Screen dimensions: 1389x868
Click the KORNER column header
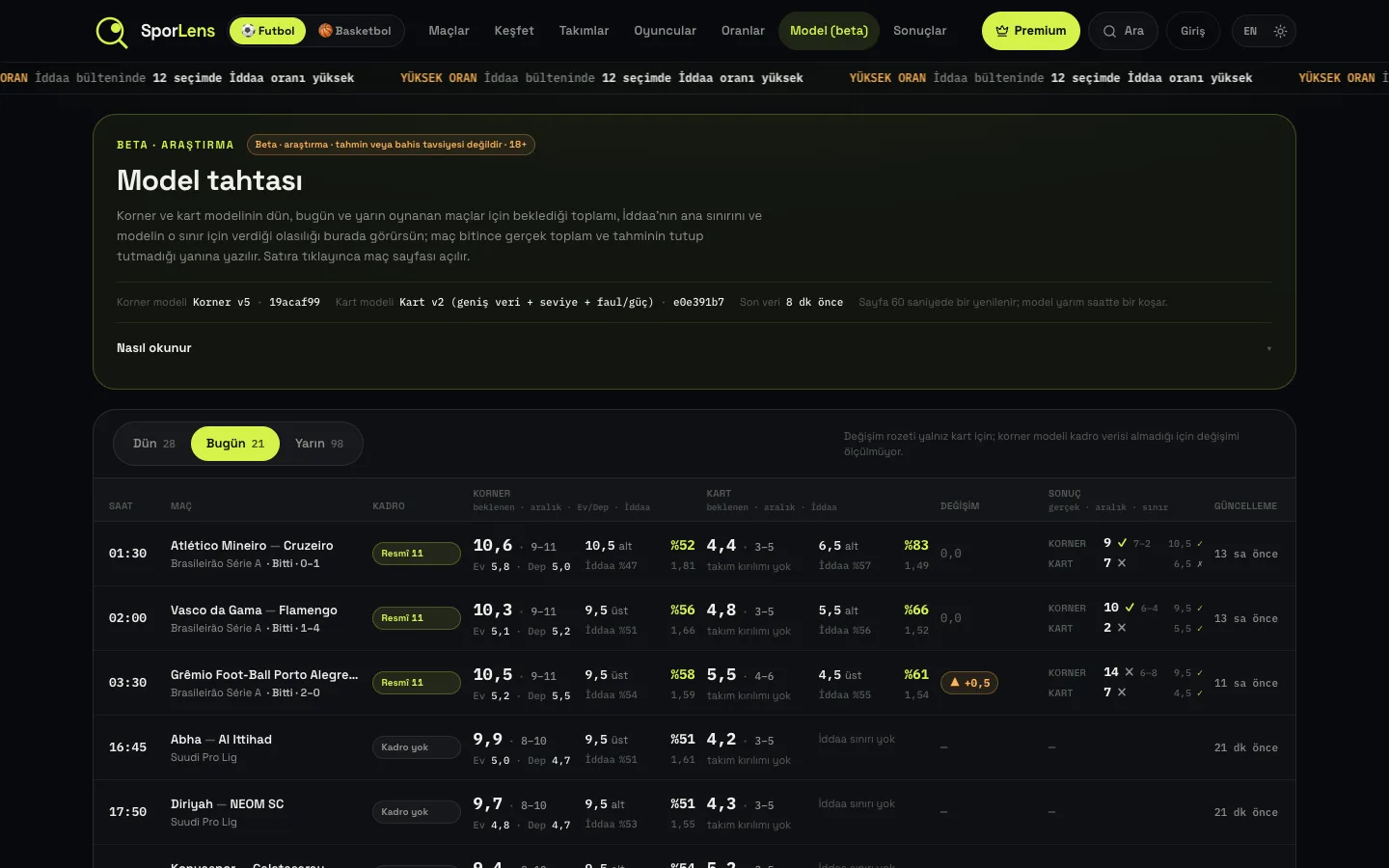[492, 494]
